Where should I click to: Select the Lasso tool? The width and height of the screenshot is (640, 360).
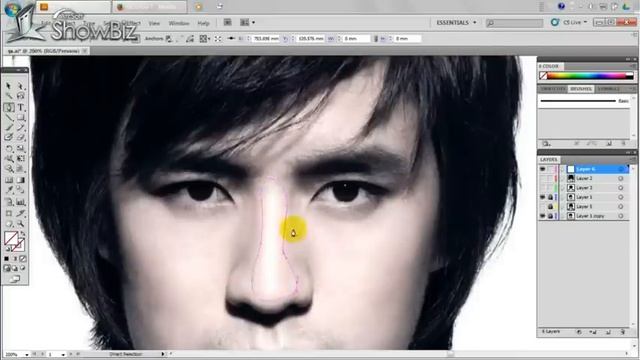pyautogui.click(x=21, y=96)
